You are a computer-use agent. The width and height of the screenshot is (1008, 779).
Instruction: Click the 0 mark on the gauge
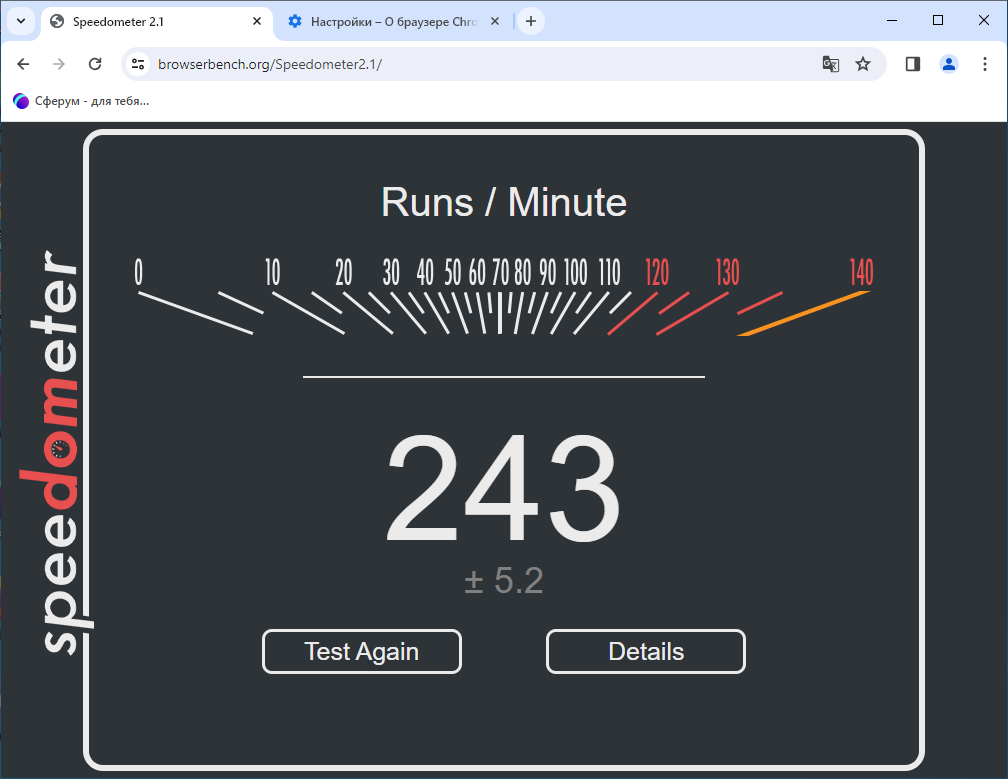coord(138,273)
